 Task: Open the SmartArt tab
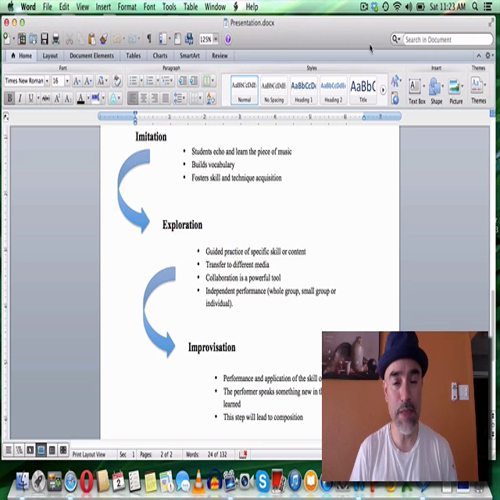point(190,56)
